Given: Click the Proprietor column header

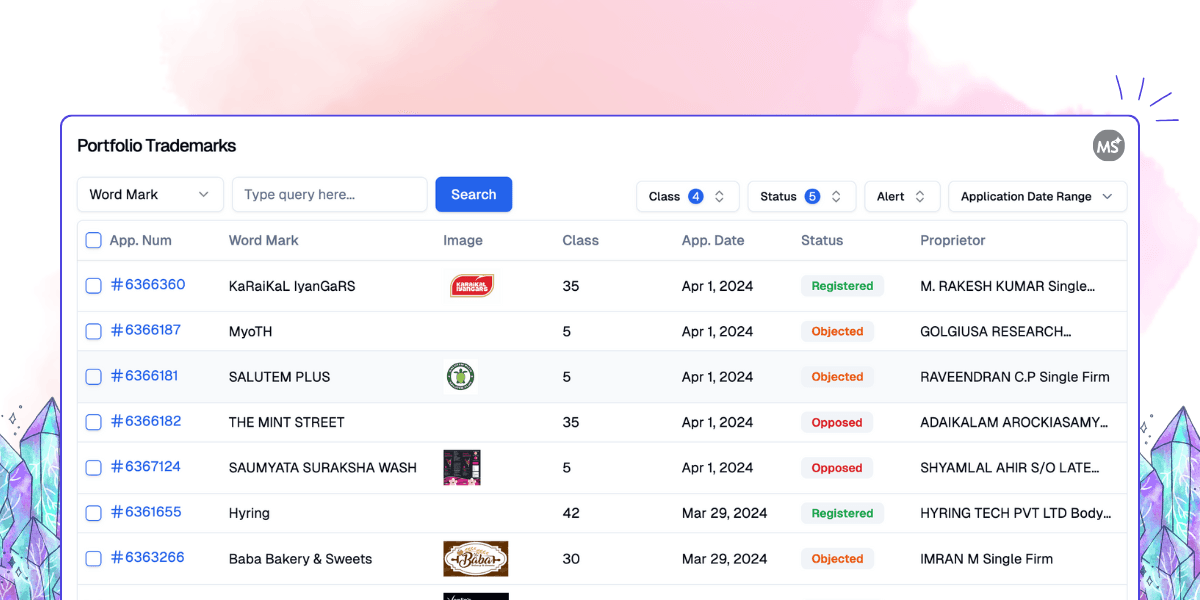Looking at the screenshot, I should pyautogui.click(x=952, y=240).
